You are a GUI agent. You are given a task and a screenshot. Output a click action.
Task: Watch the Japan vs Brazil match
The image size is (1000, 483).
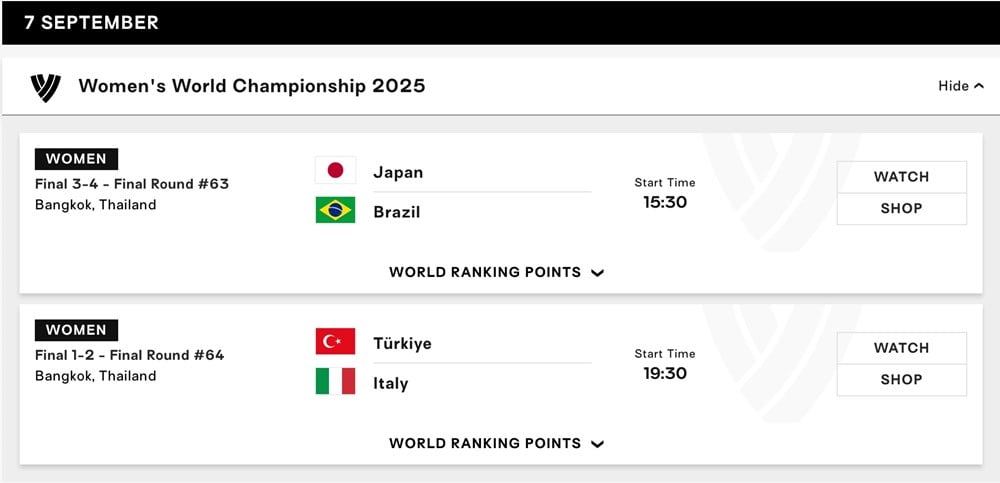901,177
